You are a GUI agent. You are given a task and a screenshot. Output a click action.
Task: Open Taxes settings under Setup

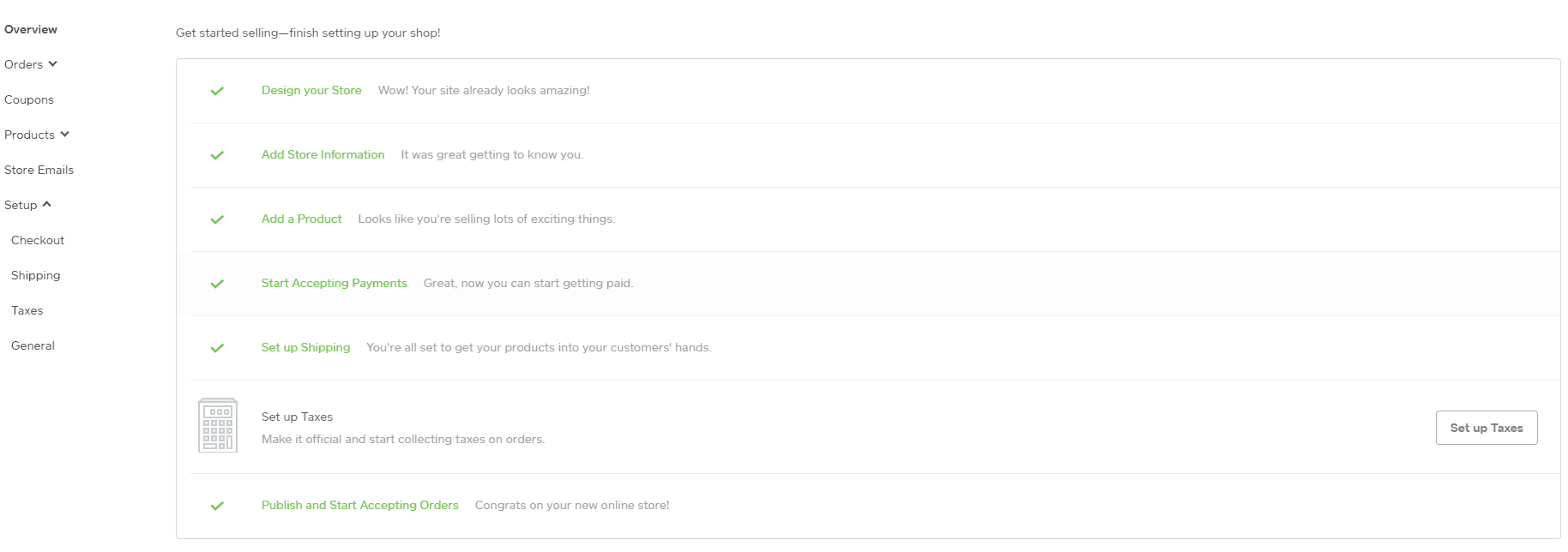27,310
